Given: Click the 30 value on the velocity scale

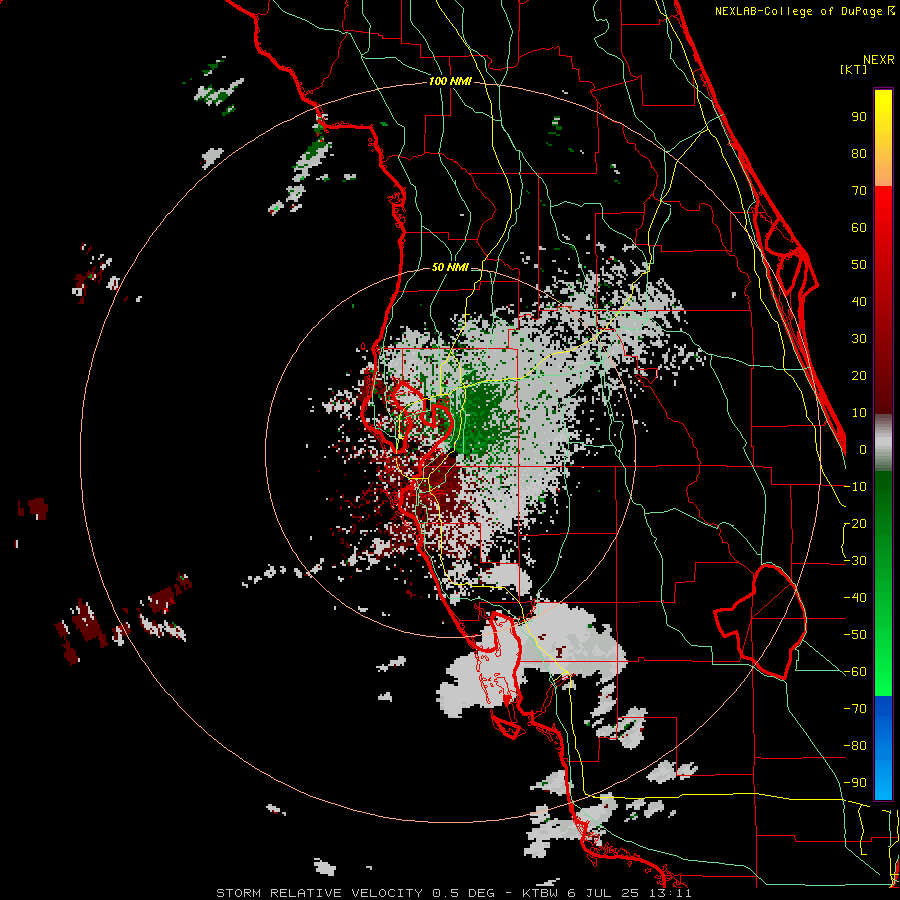Looking at the screenshot, I should click(x=859, y=339).
